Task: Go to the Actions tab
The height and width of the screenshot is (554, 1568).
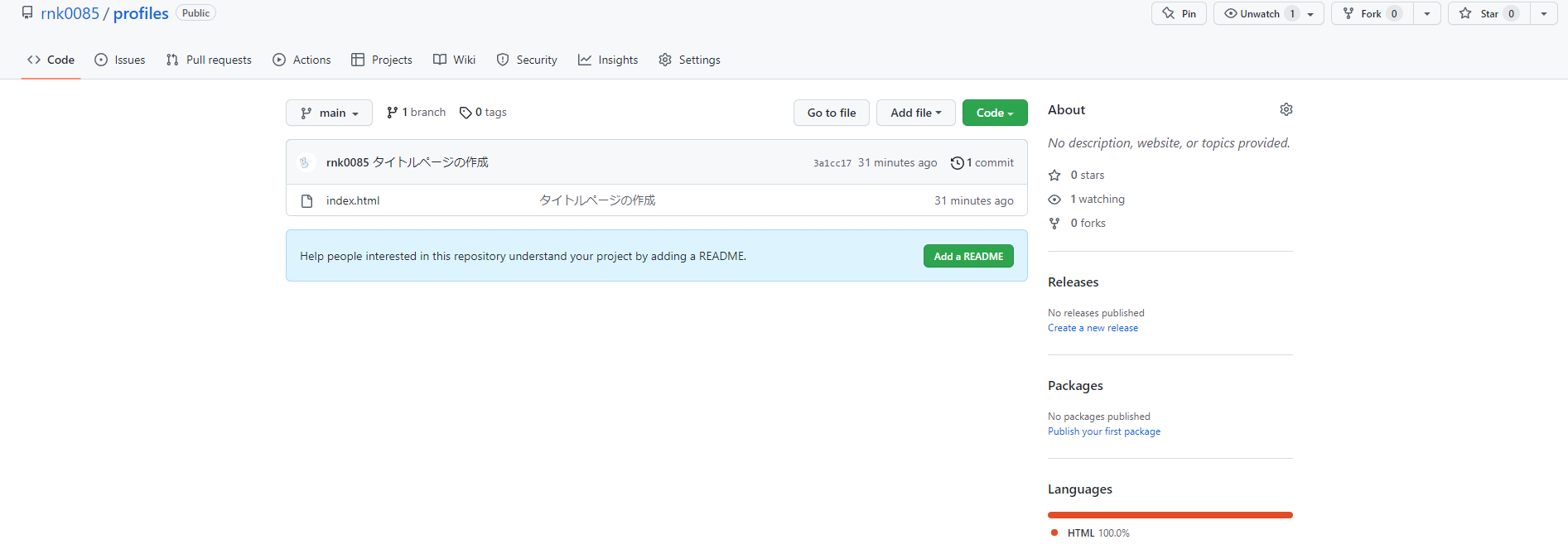Action: point(302,60)
